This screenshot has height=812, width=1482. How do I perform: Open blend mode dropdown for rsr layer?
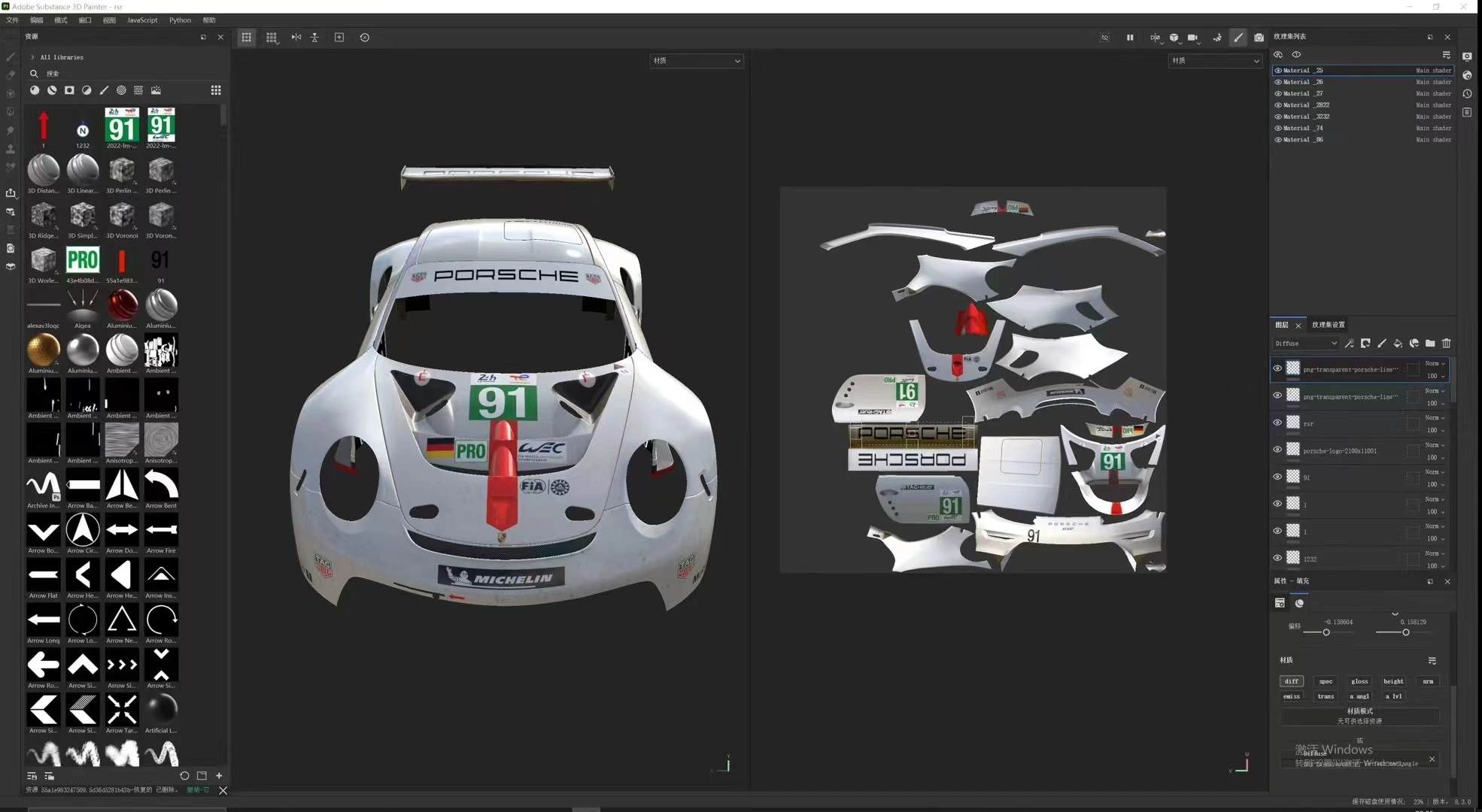[x=1435, y=418]
